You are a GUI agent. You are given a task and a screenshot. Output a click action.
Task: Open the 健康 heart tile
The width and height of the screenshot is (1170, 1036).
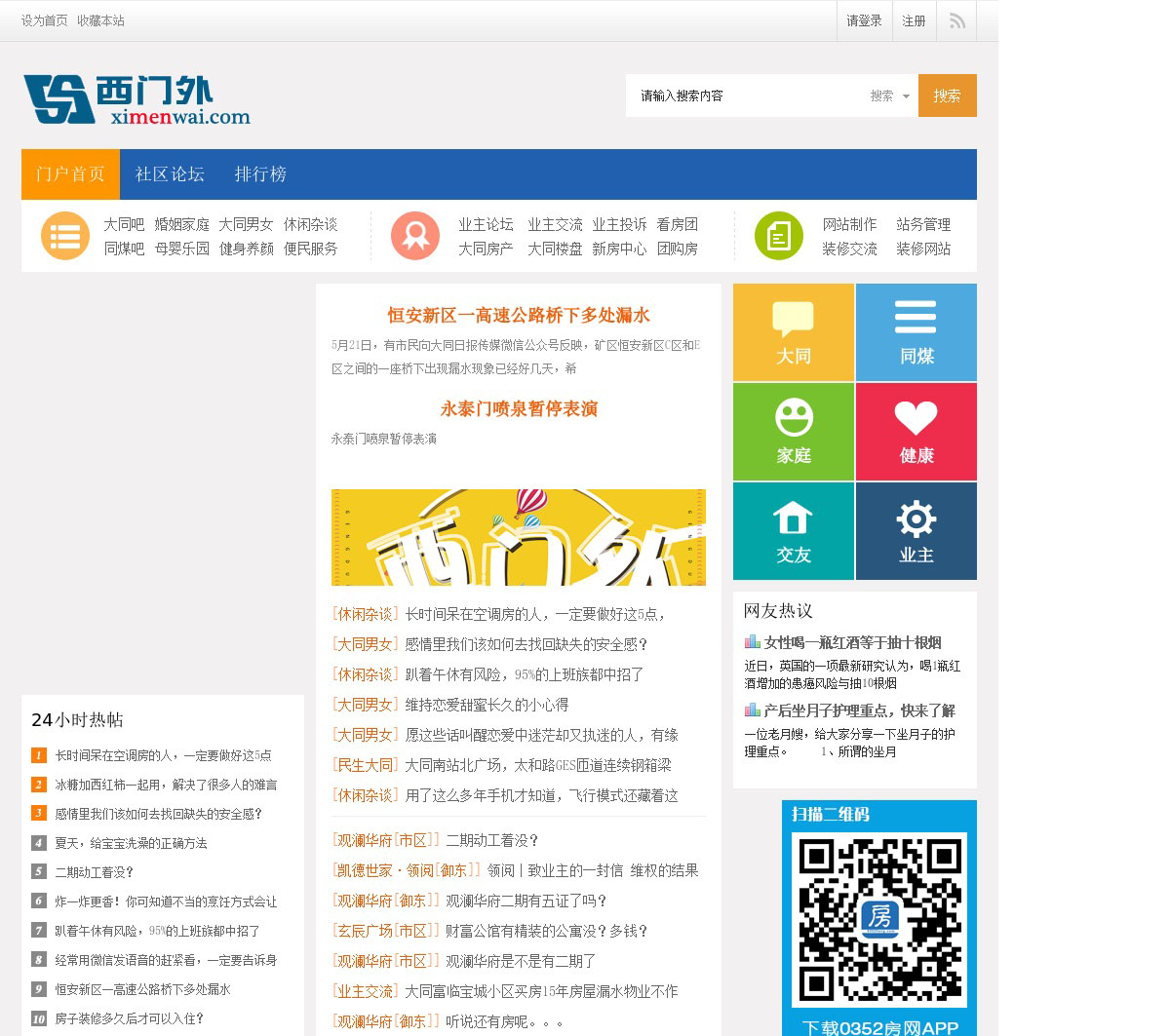(x=916, y=432)
